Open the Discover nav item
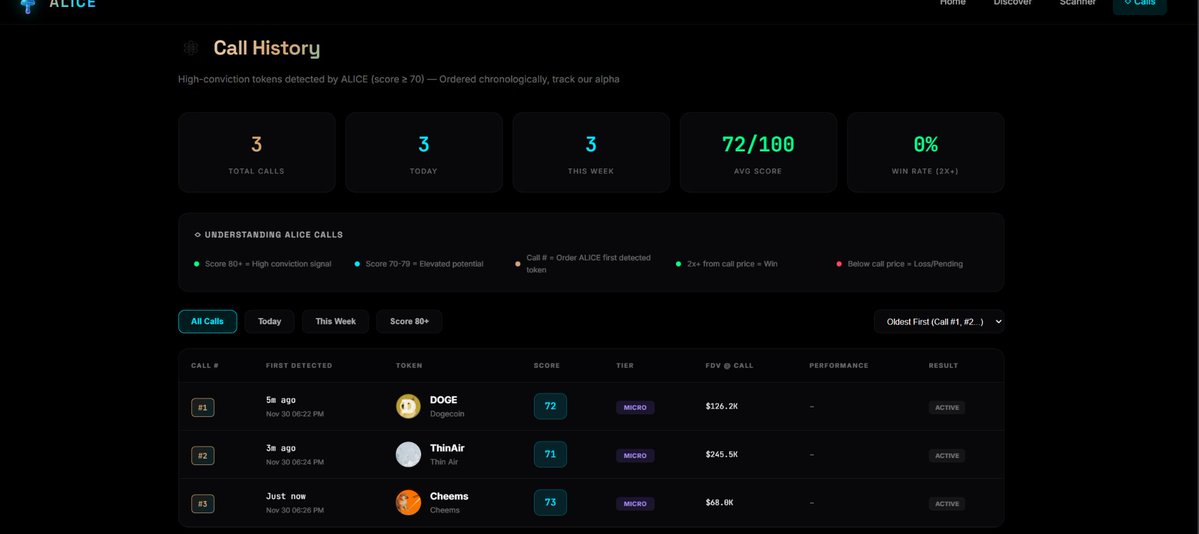This screenshot has height=534, width=1199. tap(1012, 3)
